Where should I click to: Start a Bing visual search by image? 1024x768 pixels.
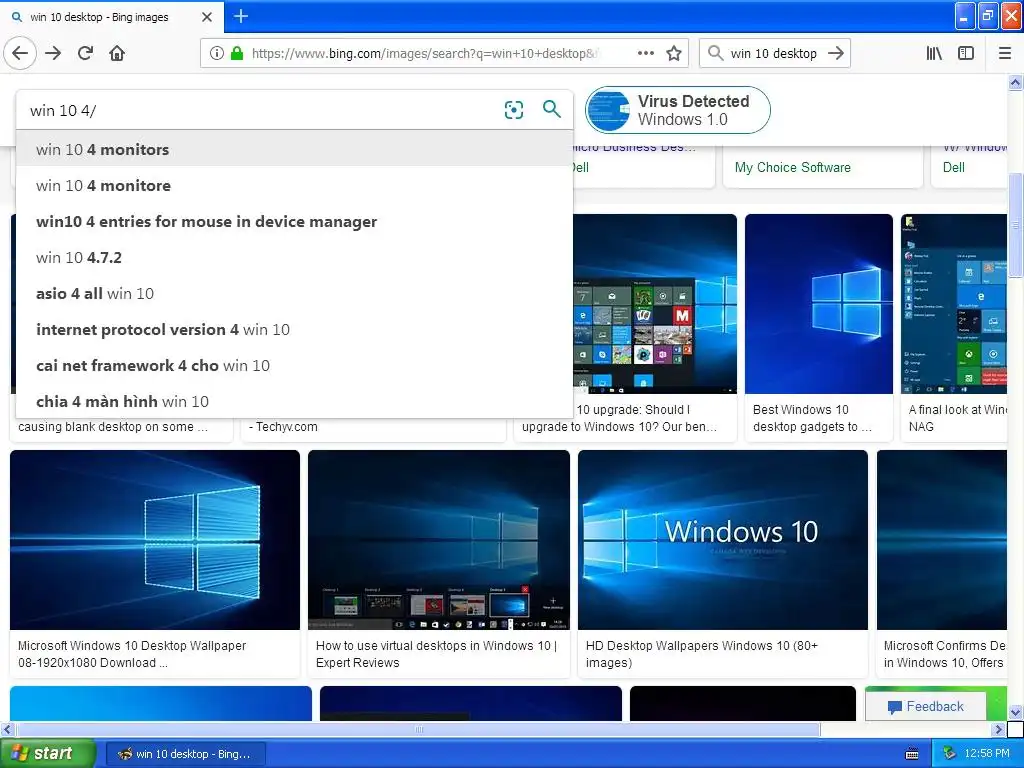coord(514,110)
